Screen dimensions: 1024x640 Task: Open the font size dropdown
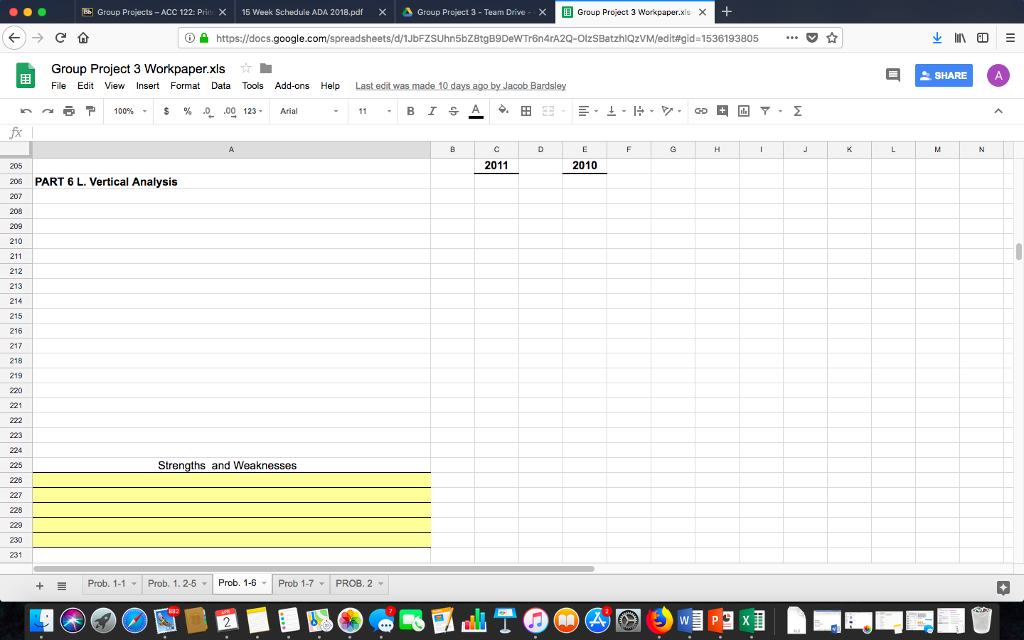click(373, 111)
